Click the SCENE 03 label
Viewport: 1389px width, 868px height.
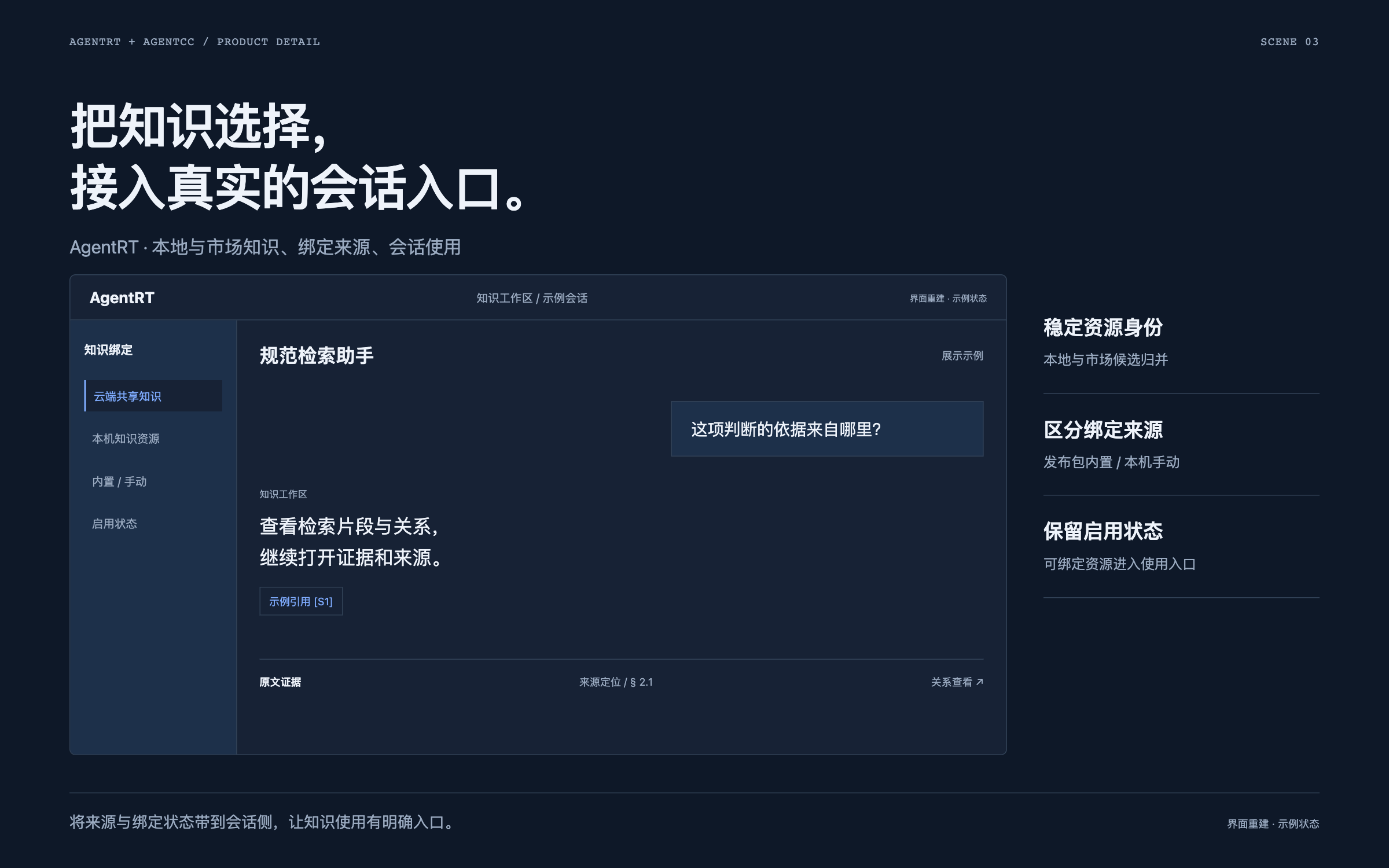point(1289,42)
